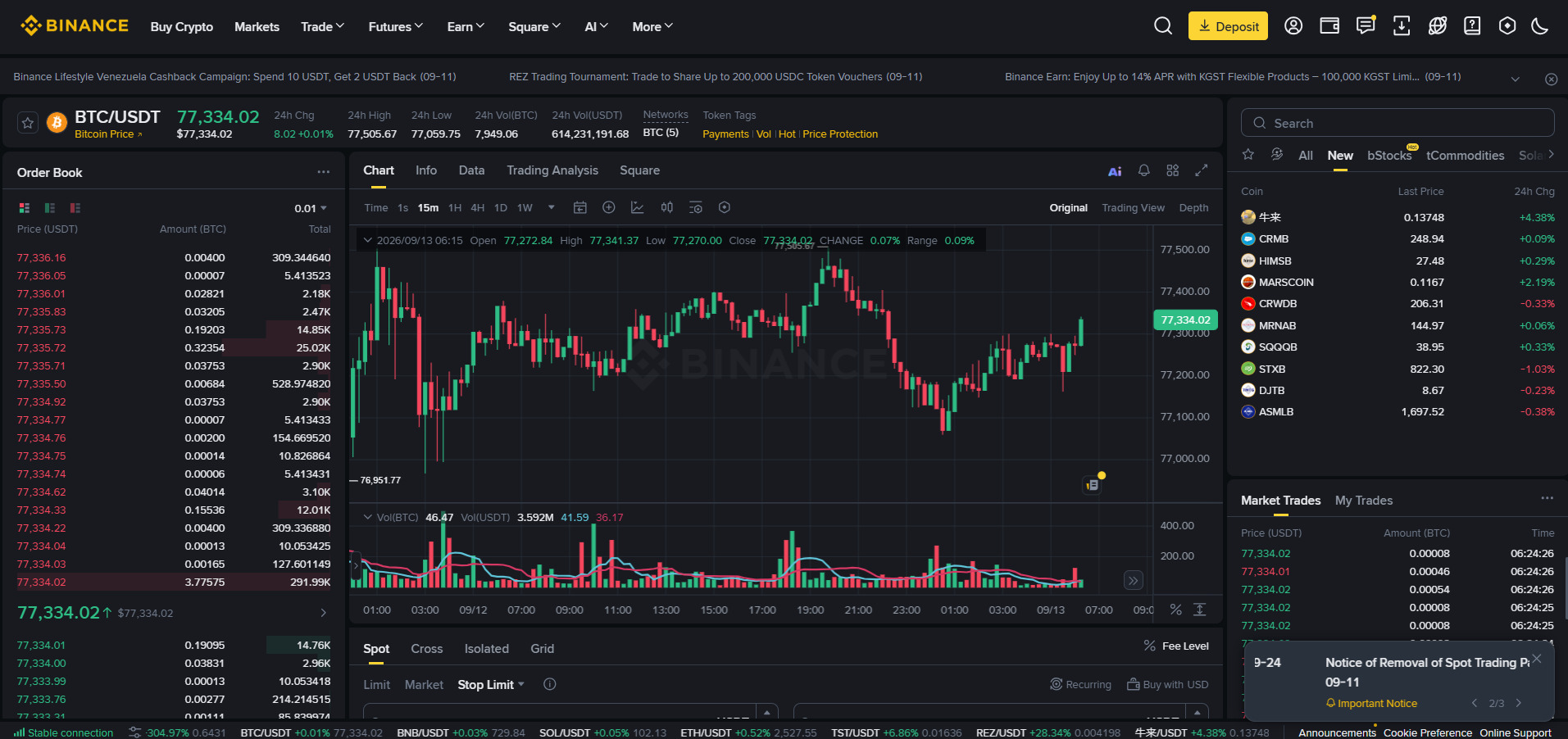Open the language globe icon

coord(1437,26)
